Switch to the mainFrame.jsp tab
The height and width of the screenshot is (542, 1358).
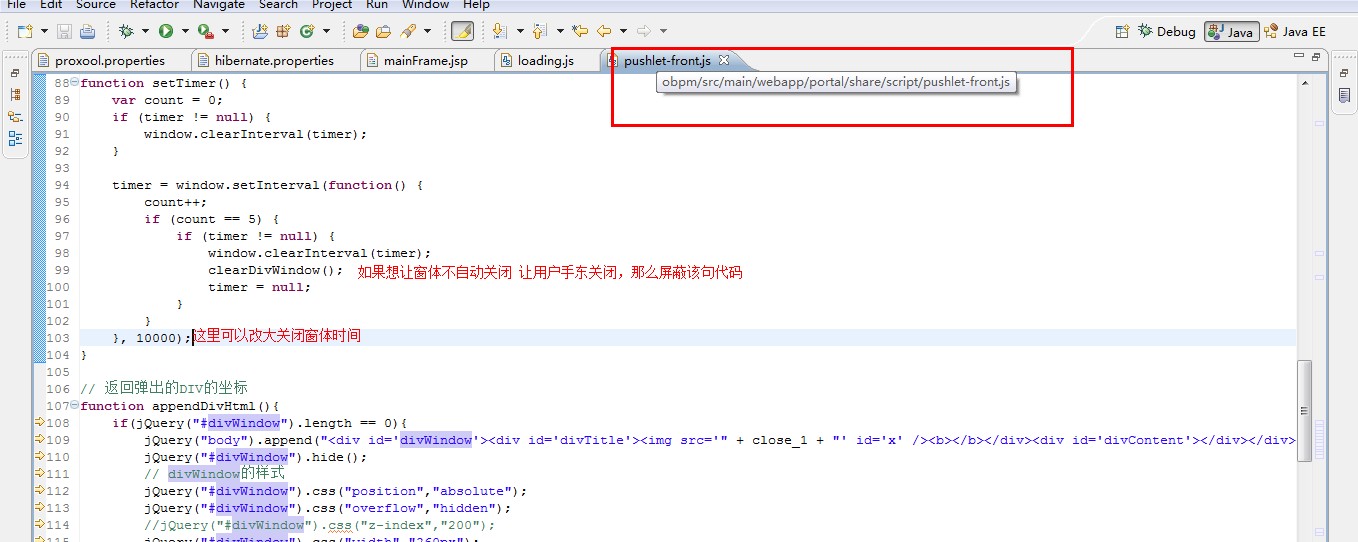click(425, 60)
